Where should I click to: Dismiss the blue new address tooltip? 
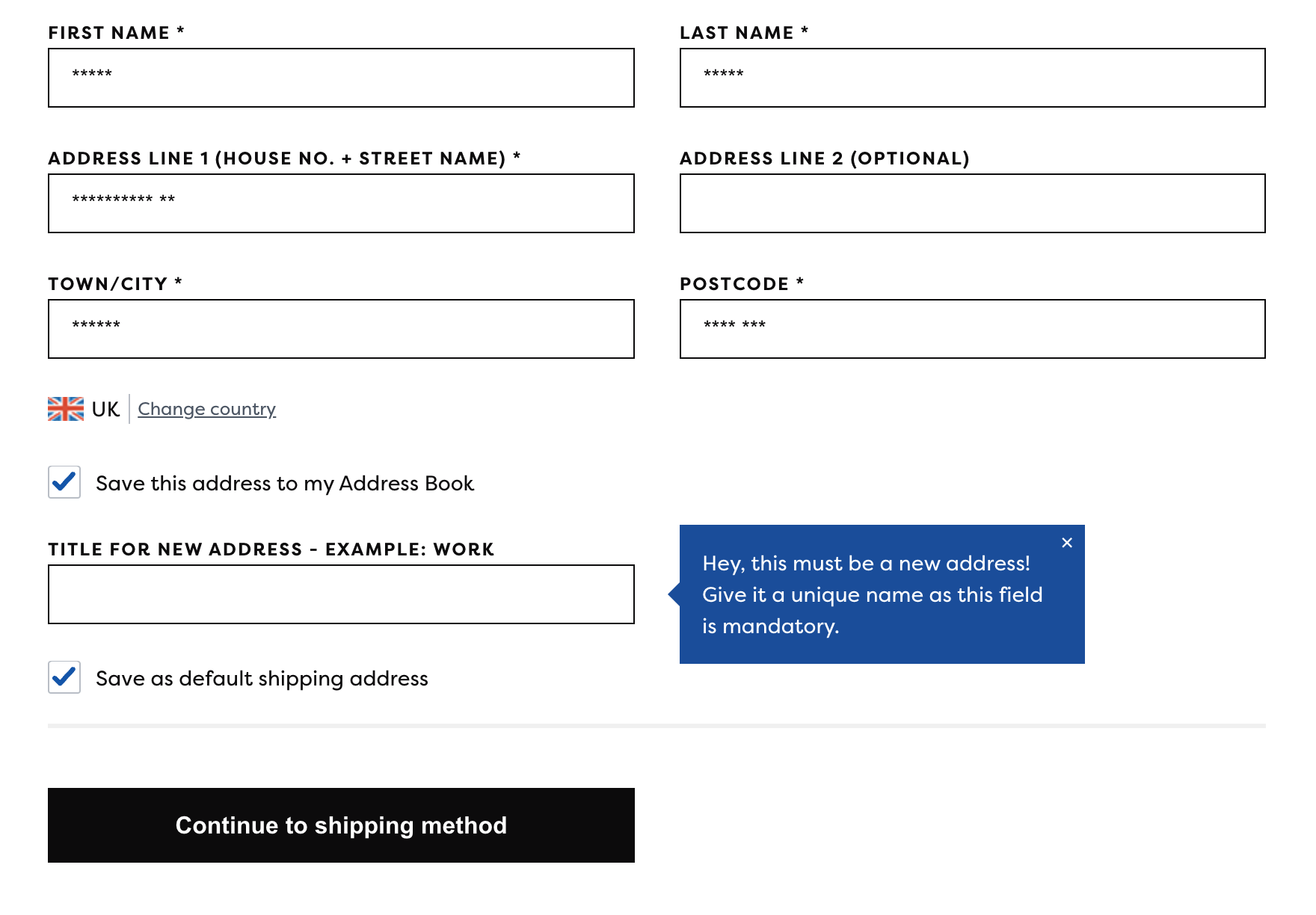point(1067,543)
